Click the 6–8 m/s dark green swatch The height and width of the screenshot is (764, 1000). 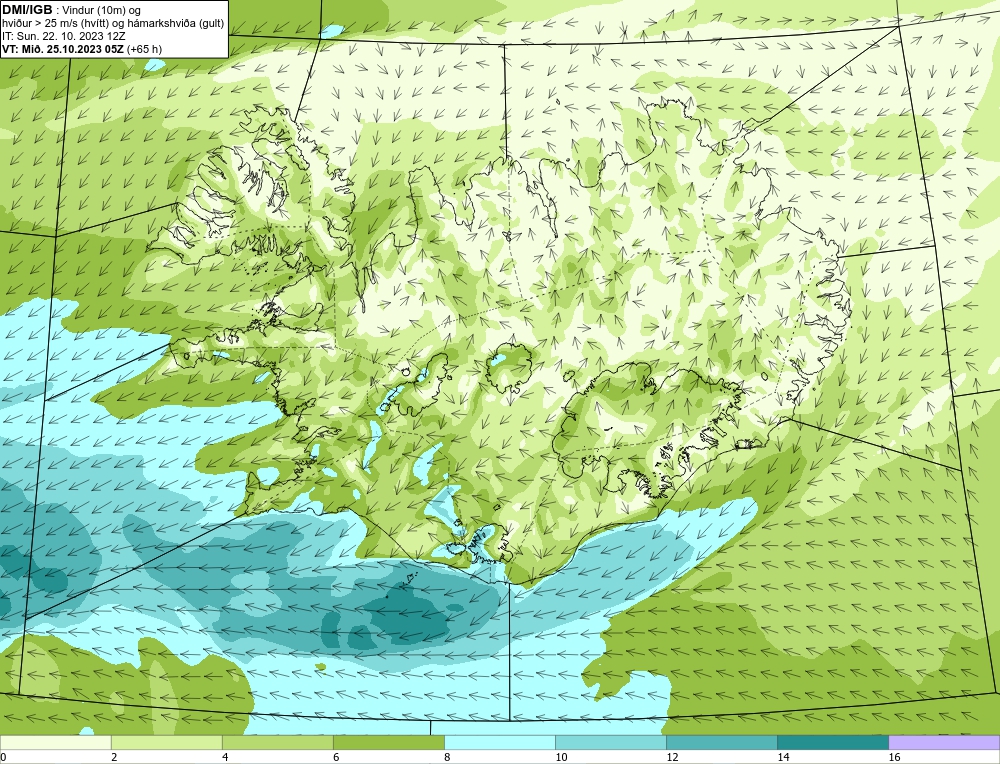(388, 742)
